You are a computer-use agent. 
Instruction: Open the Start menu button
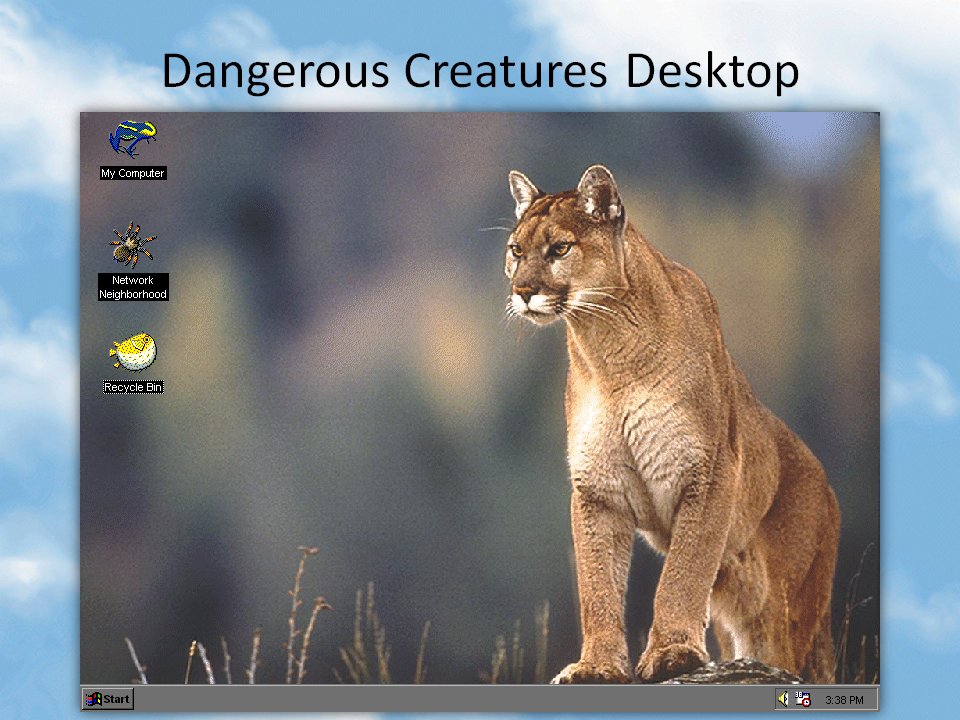coord(108,699)
